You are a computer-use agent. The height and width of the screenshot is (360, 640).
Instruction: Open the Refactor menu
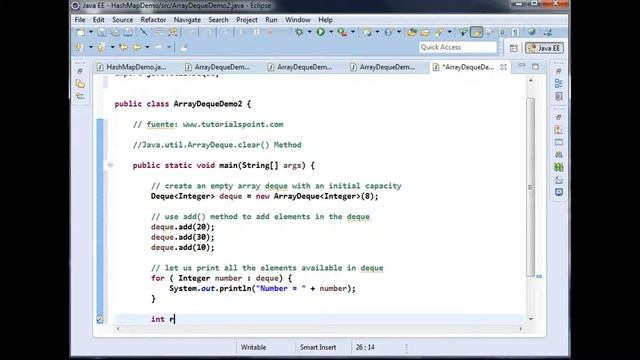pos(153,20)
